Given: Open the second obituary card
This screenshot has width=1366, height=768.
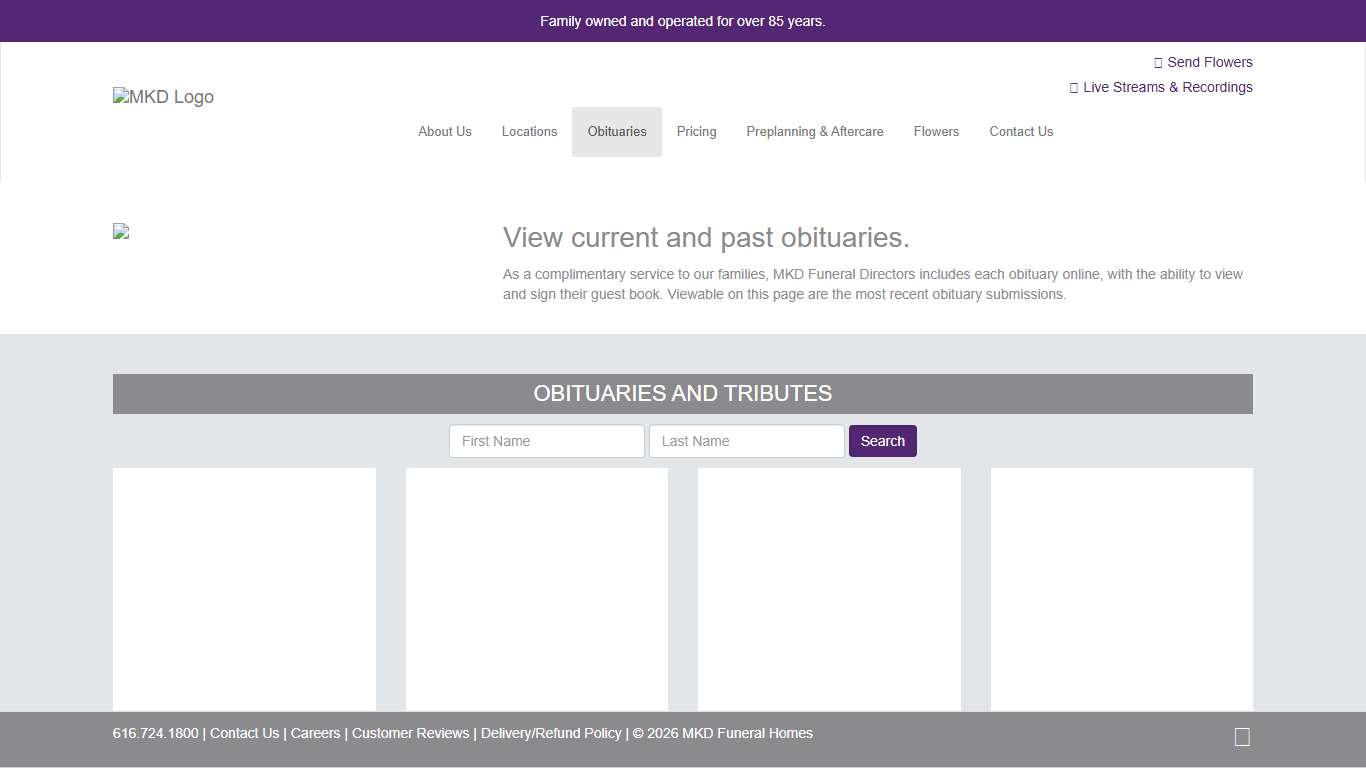Looking at the screenshot, I should coord(536,588).
